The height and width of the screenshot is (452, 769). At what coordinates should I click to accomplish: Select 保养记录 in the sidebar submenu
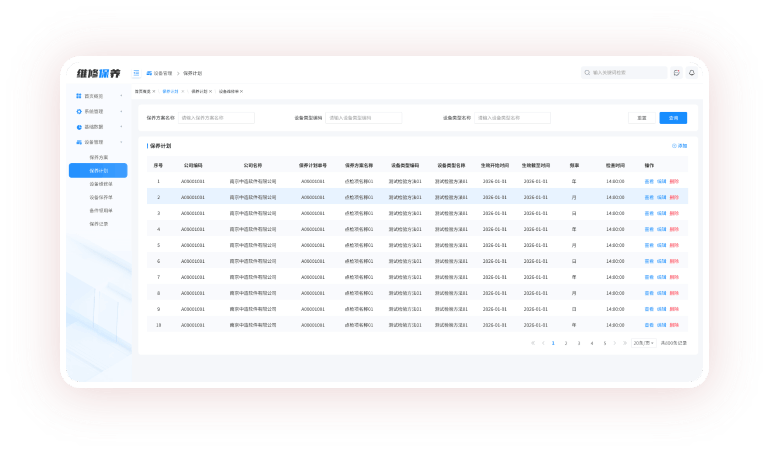pos(98,224)
